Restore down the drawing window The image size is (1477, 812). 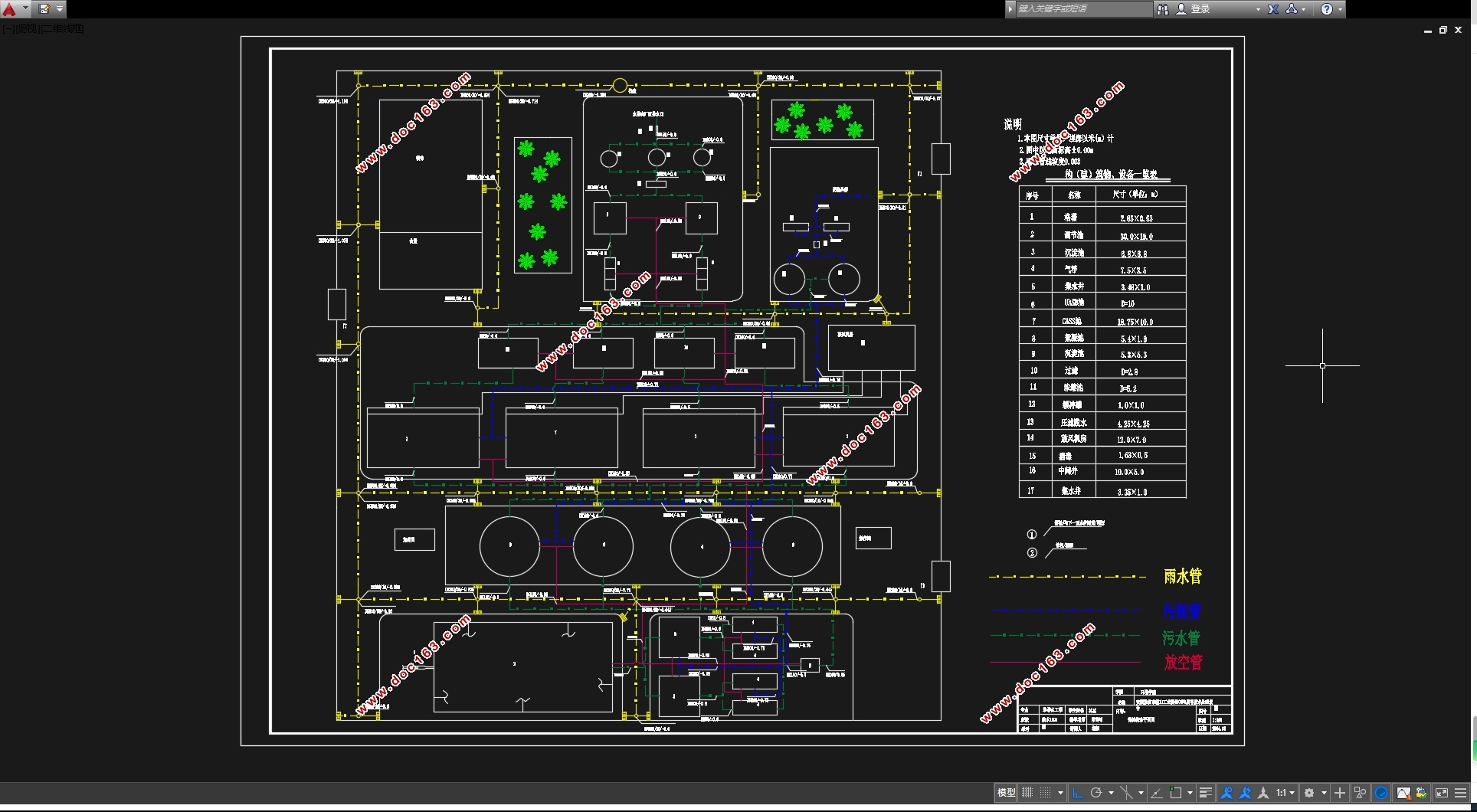coord(1443,30)
